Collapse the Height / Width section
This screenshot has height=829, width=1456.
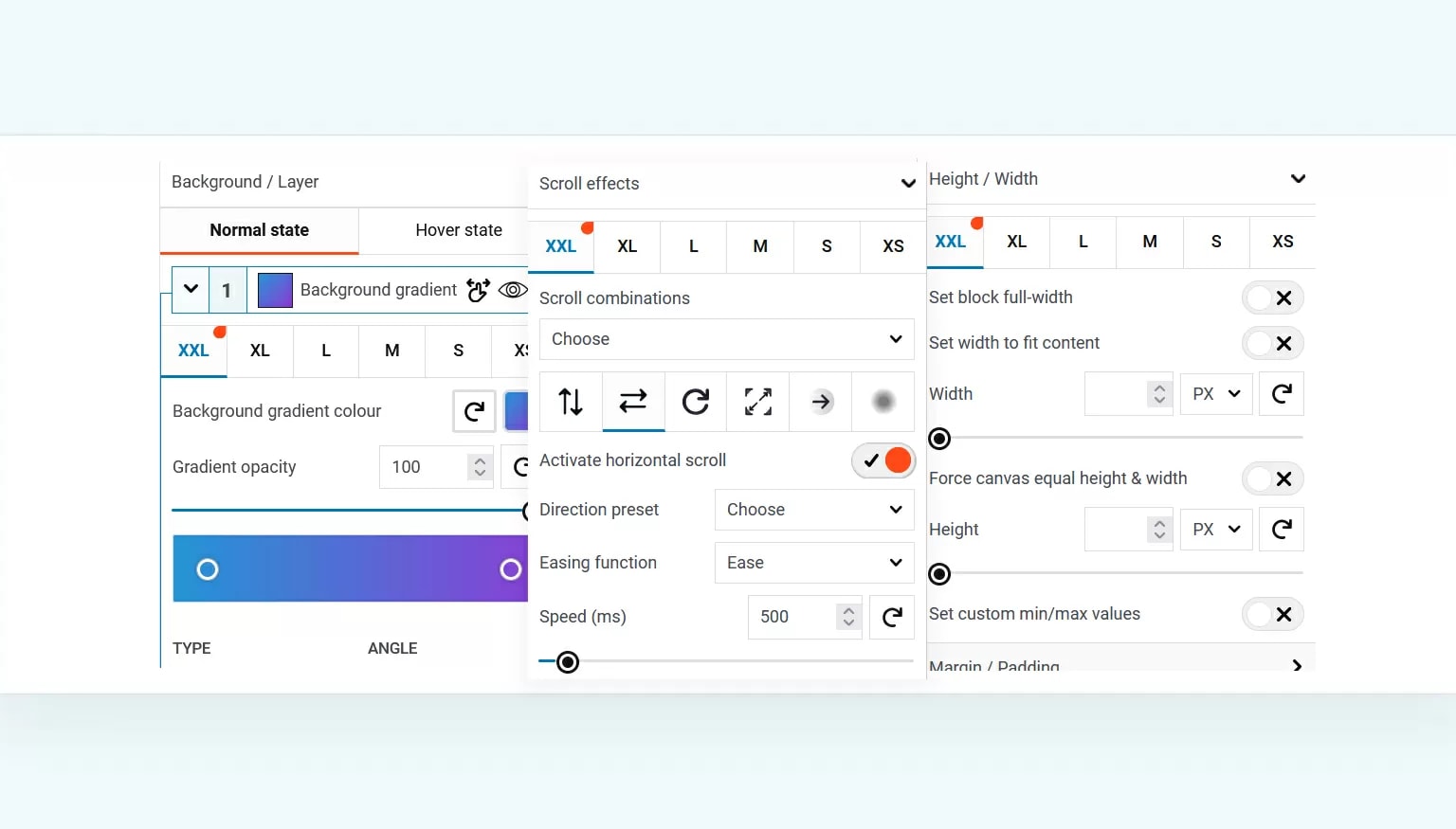click(1299, 178)
